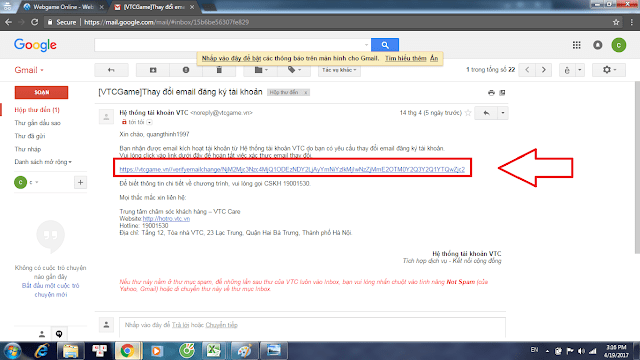This screenshot has width=640, height=360.
Task: Open 'Hộp thư đến (1)' folder
Action: [x=37, y=110]
